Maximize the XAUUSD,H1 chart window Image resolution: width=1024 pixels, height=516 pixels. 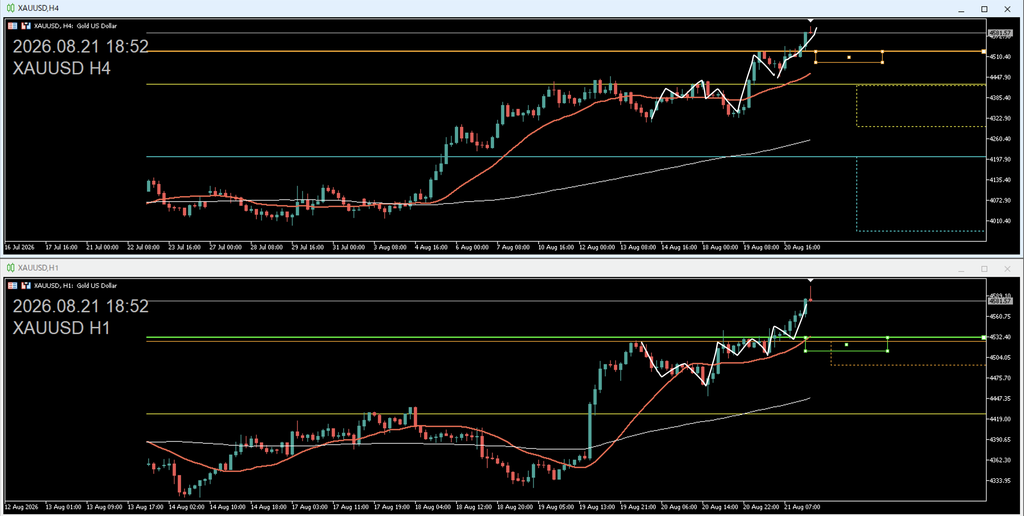pos(984,268)
